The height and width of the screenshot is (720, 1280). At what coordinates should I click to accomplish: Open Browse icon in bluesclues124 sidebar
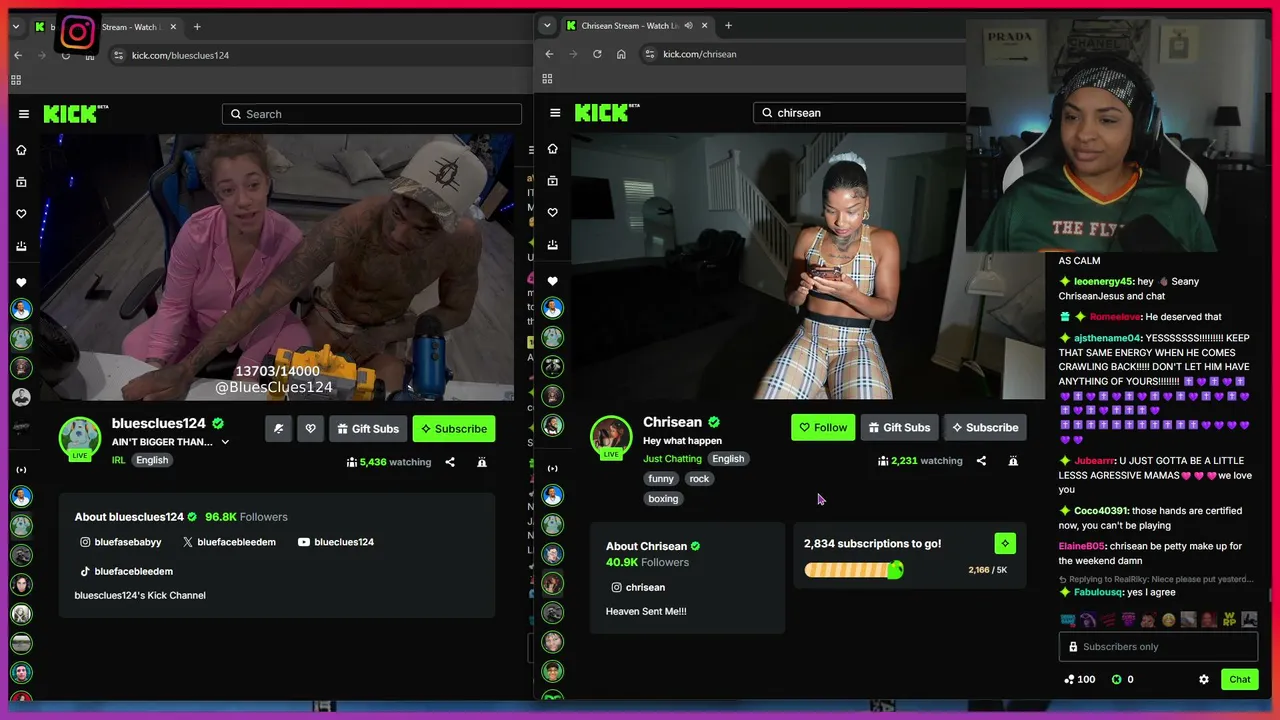[x=21, y=182]
